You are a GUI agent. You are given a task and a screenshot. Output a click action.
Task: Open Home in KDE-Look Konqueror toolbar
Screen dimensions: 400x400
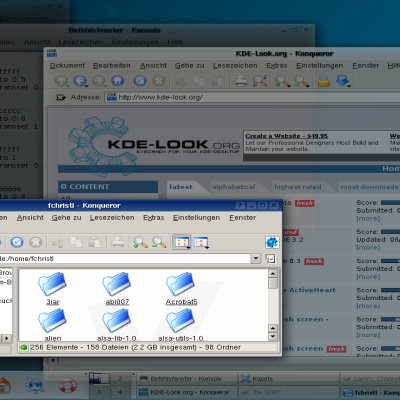(117, 81)
